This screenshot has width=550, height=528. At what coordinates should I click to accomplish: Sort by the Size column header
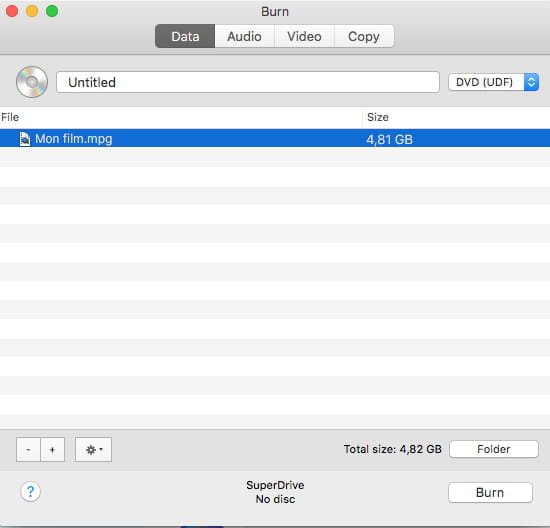pyautogui.click(x=456, y=117)
